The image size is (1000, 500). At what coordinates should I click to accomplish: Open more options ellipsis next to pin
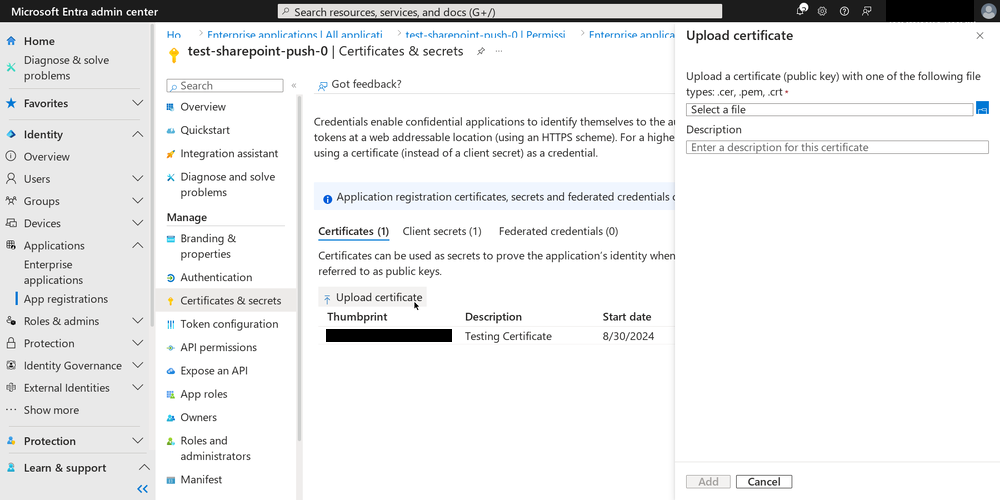click(x=499, y=51)
